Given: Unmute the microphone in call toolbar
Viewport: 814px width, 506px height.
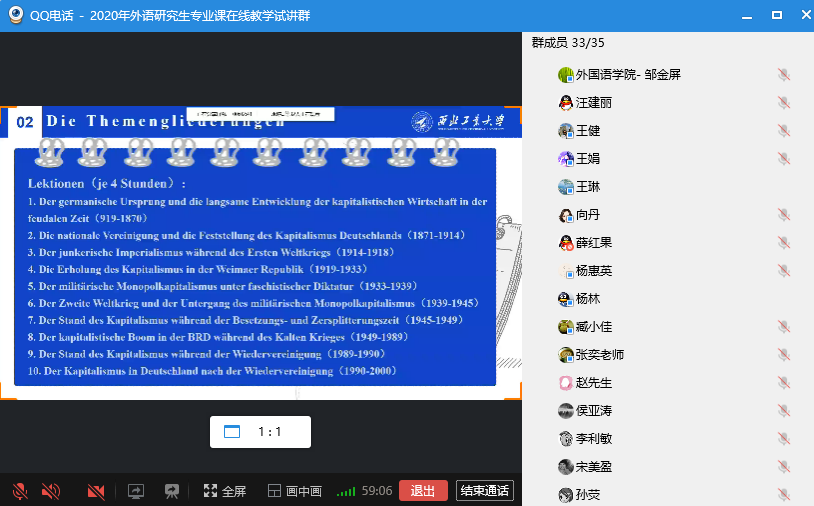Looking at the screenshot, I should point(19,491).
